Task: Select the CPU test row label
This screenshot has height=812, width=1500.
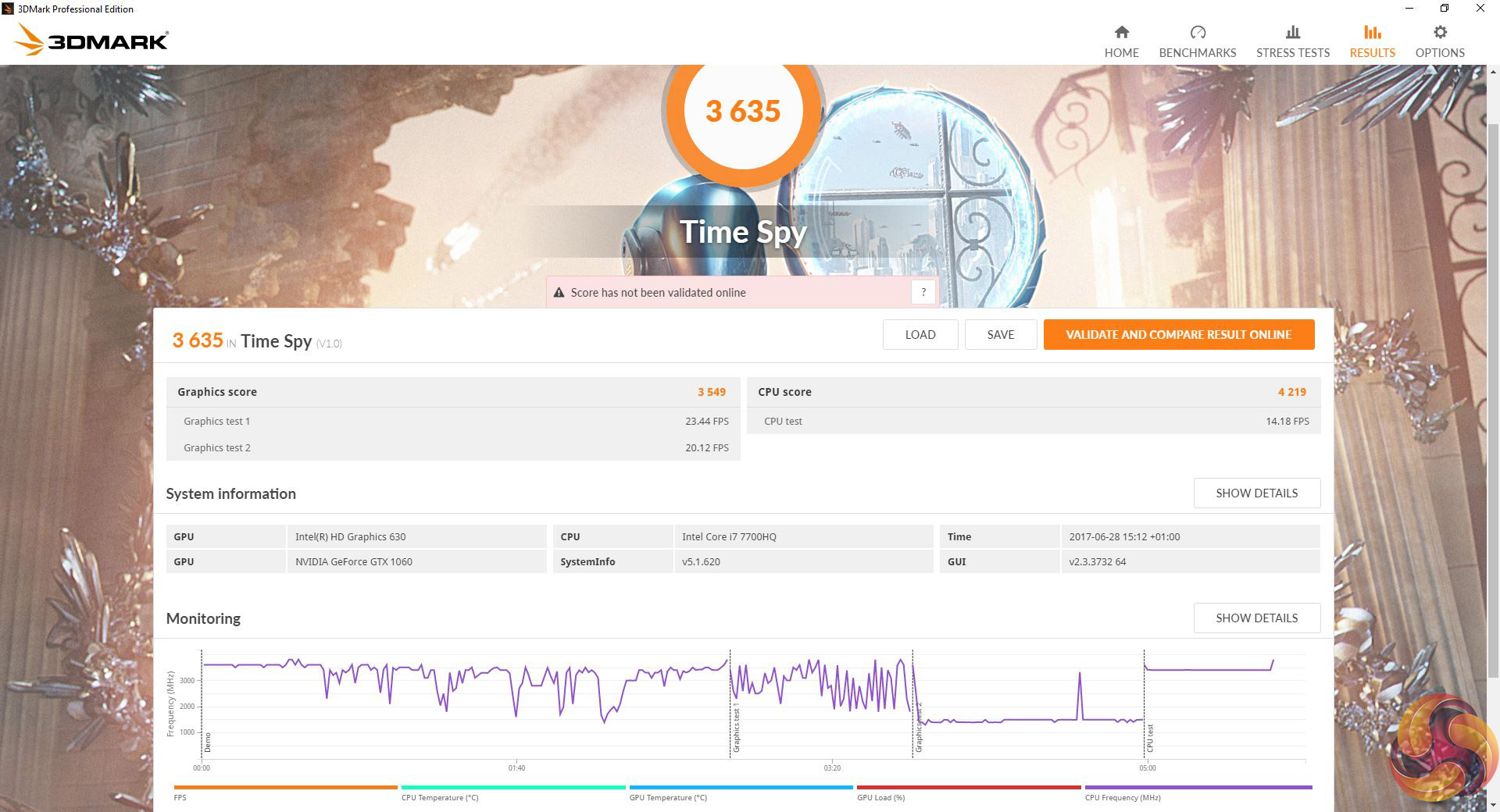Action: 783,421
